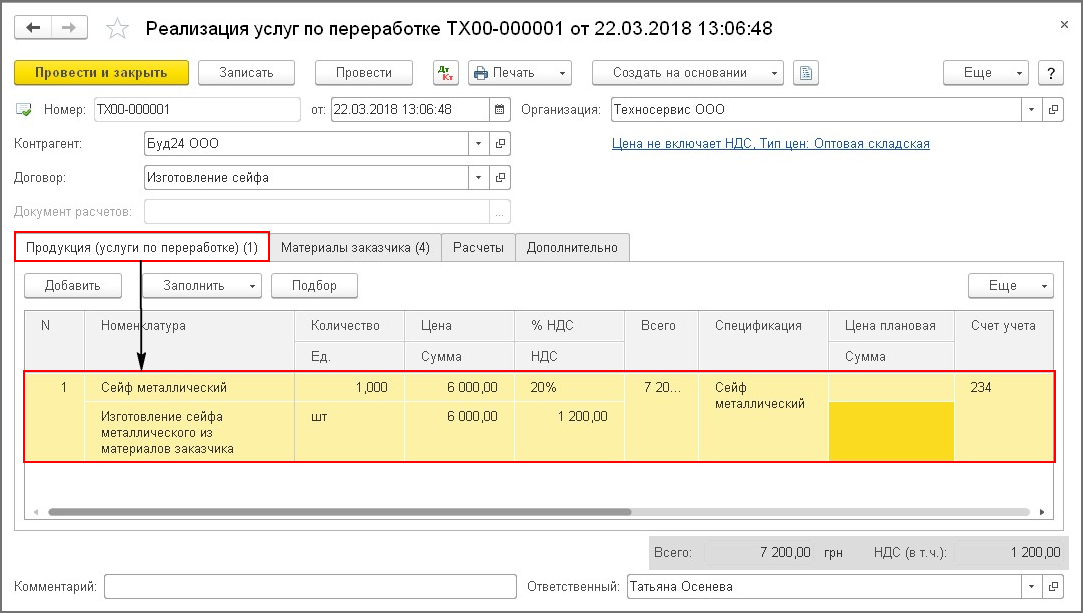Switch to Материалы заказчика tab
1083x613 pixels.
(355, 248)
